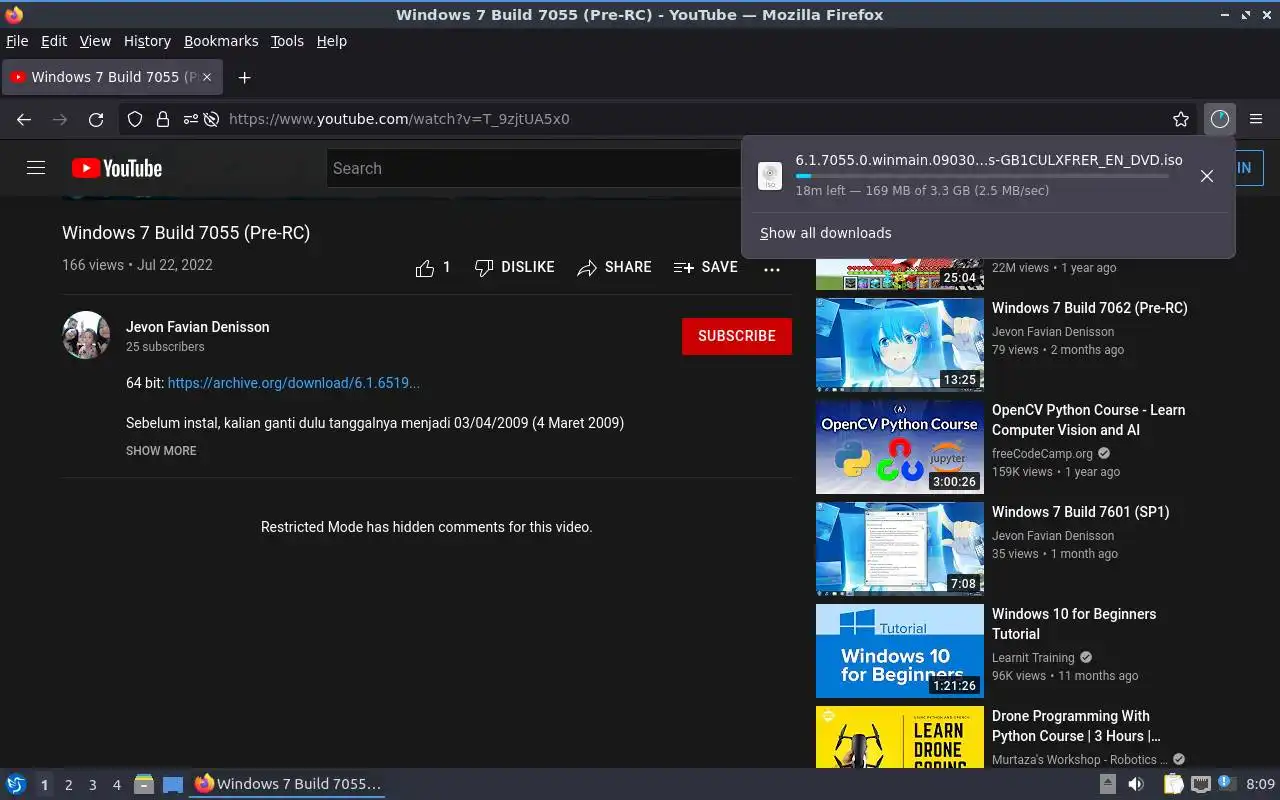
Task: Visit Learnit Training channel name
Action: click(x=1033, y=658)
